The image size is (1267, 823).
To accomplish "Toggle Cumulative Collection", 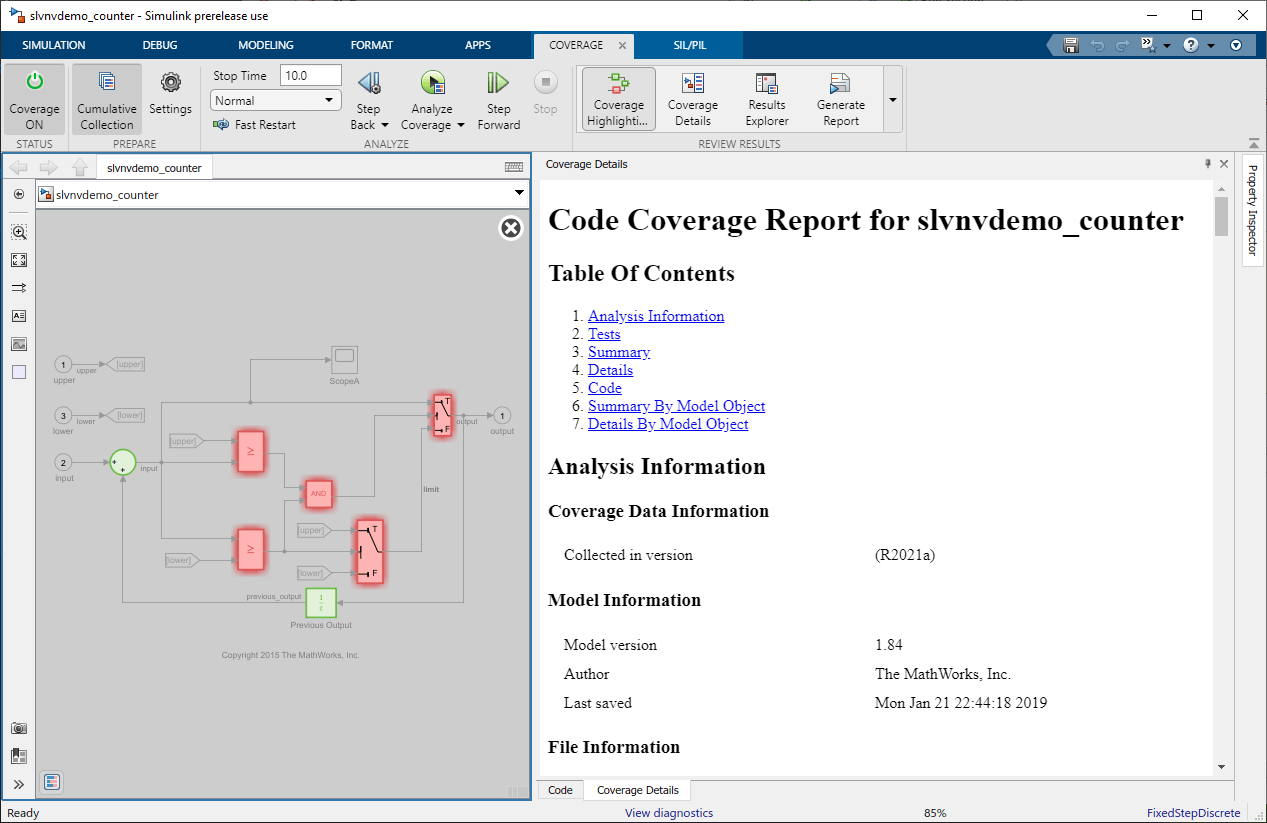I will click(107, 100).
